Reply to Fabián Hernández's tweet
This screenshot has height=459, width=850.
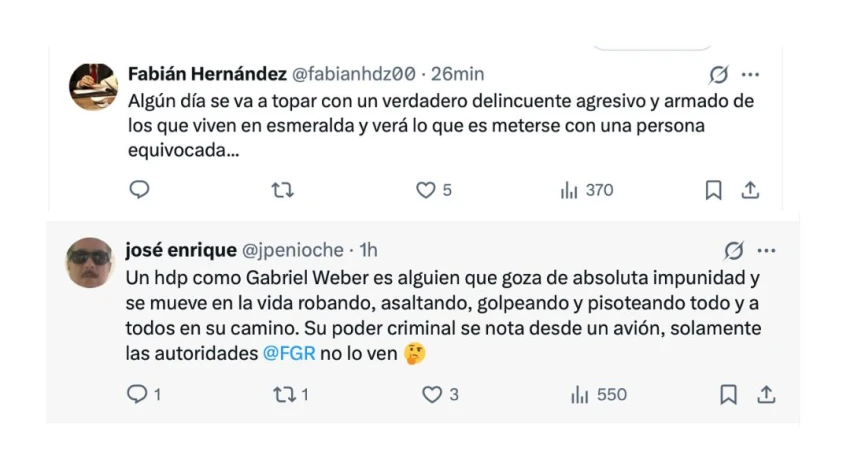tap(140, 189)
